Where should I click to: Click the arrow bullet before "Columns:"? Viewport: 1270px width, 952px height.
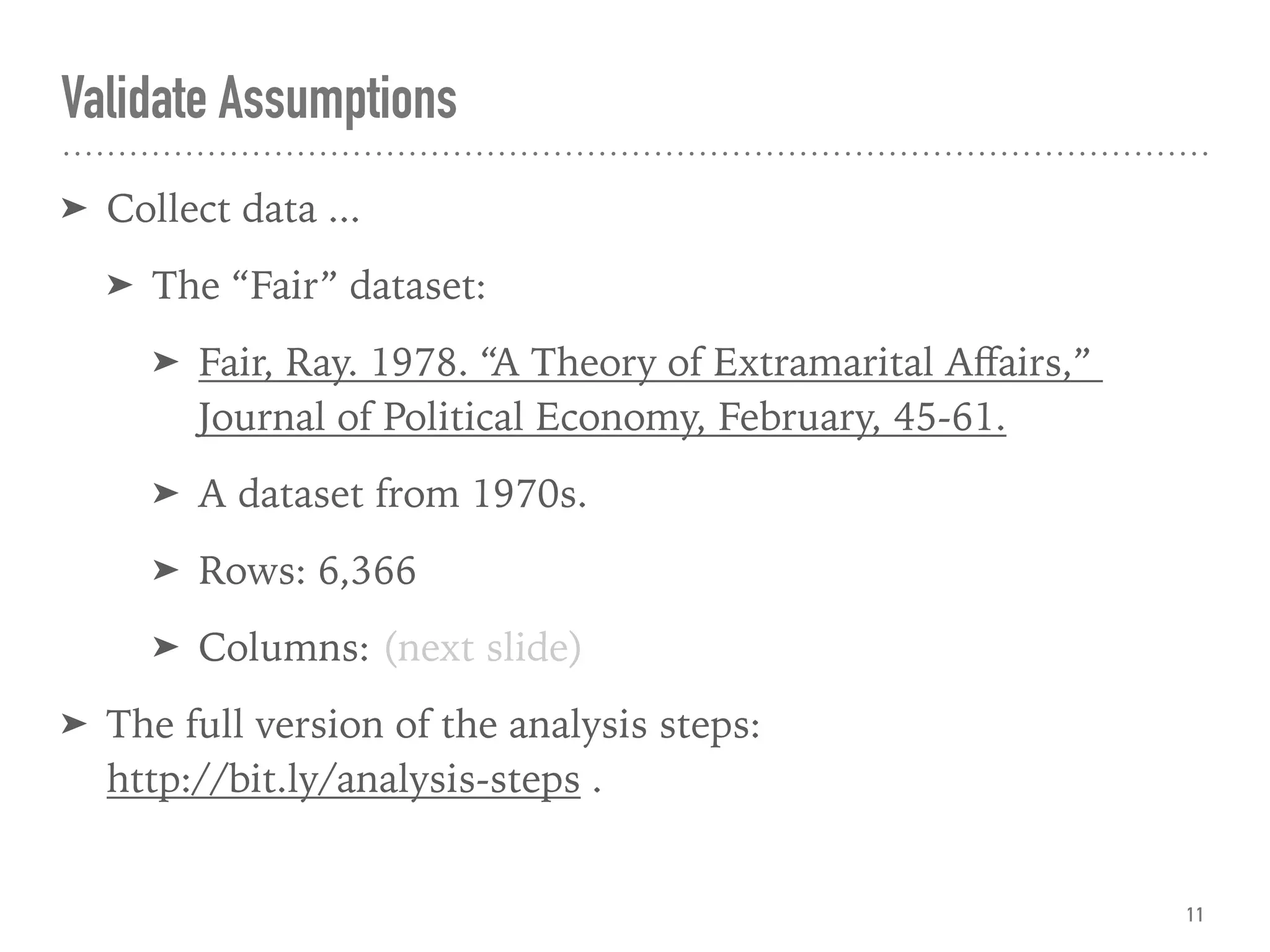coord(166,647)
